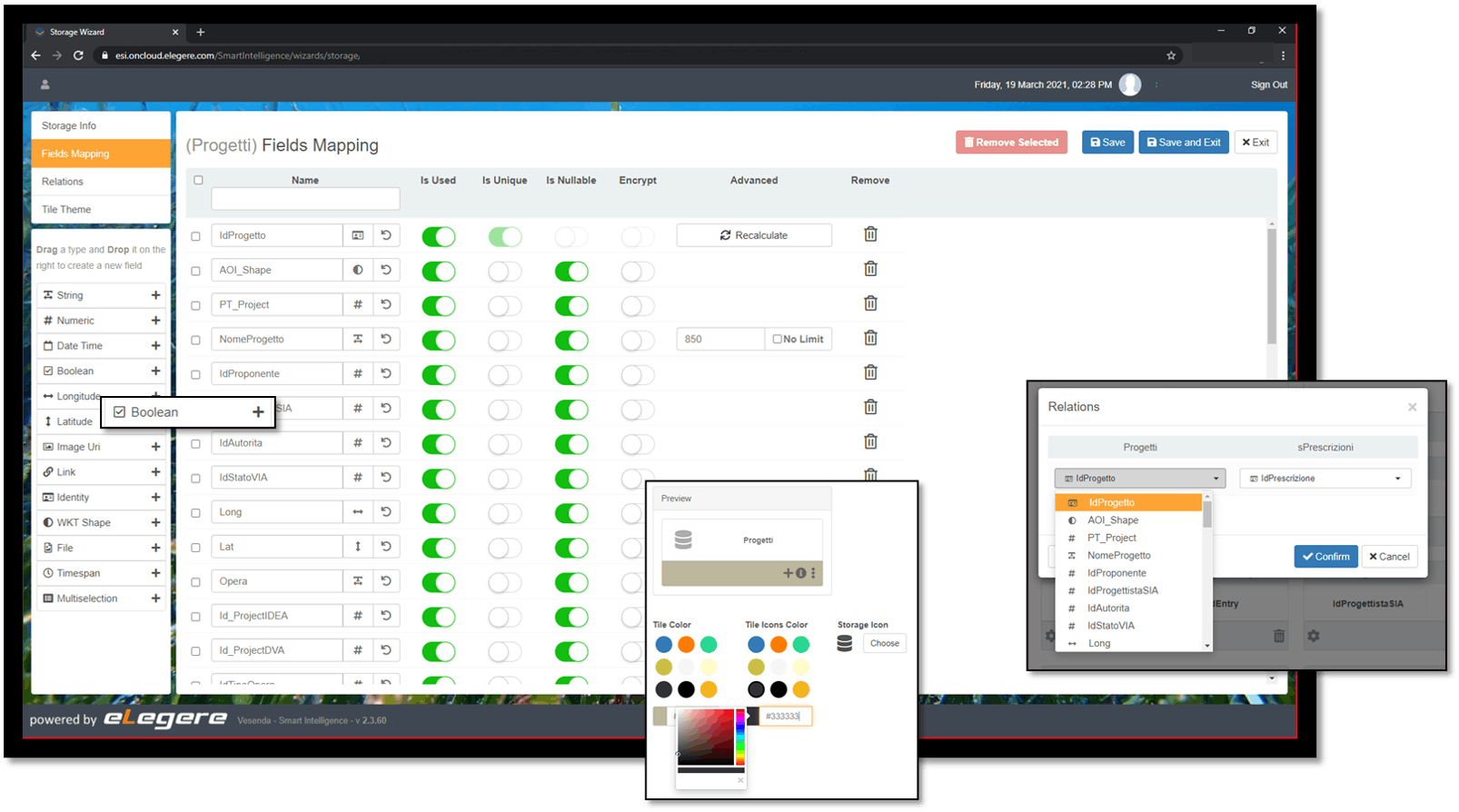Screen dimensions: 1459x812
Task: Go to the Relations section
Action: pos(101,182)
